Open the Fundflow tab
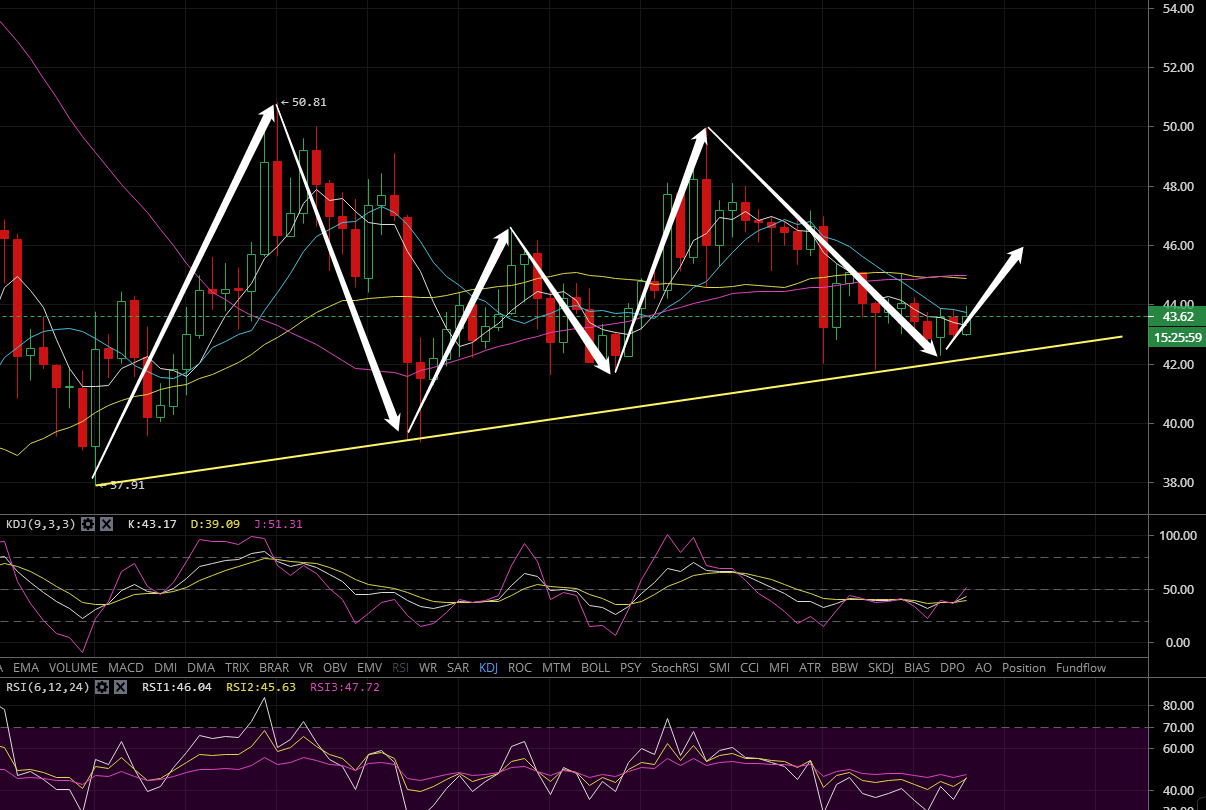1206x810 pixels. [x=1081, y=667]
